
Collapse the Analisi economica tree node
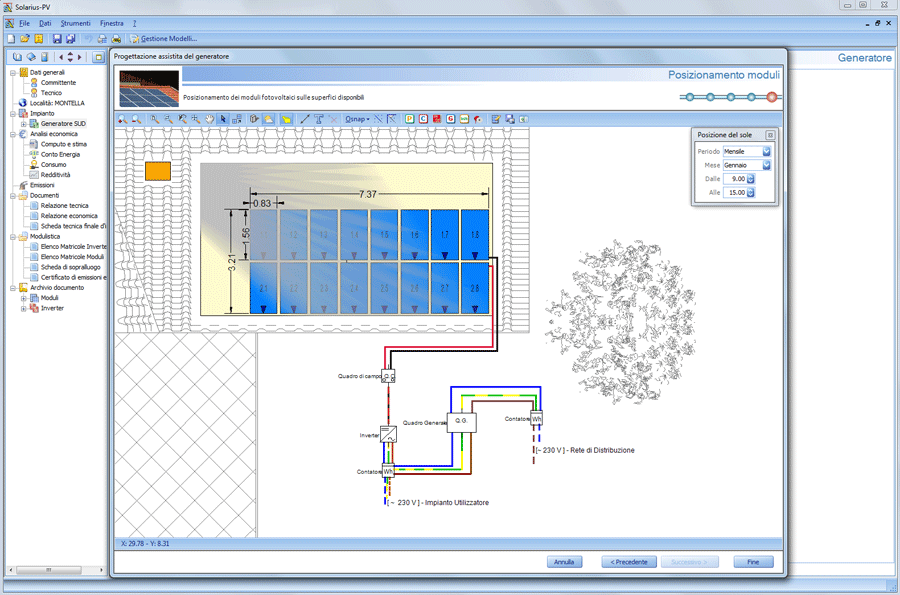pyautogui.click(x=13, y=133)
